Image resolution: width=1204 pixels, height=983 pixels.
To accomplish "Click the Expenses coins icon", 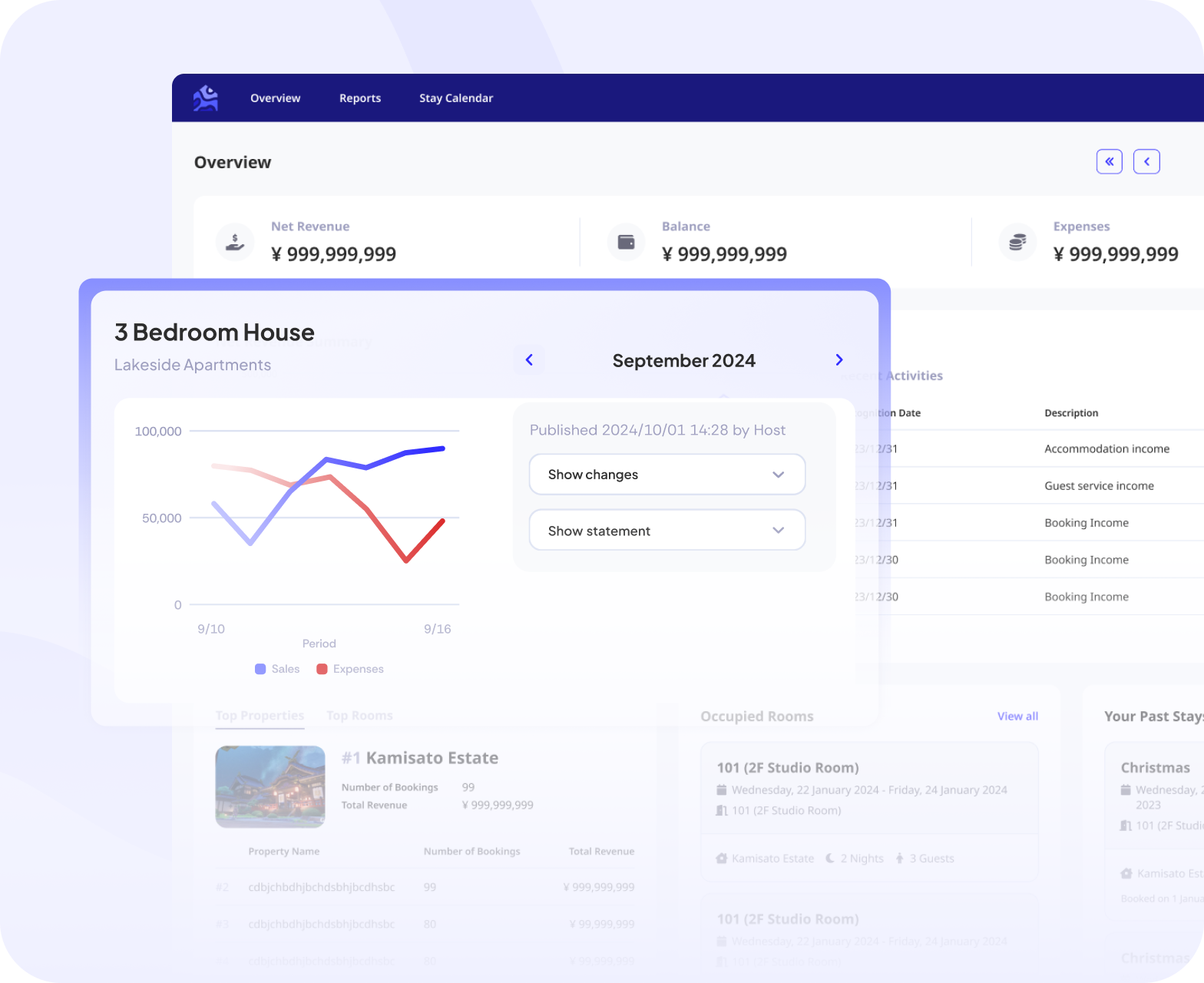I will point(1017,242).
